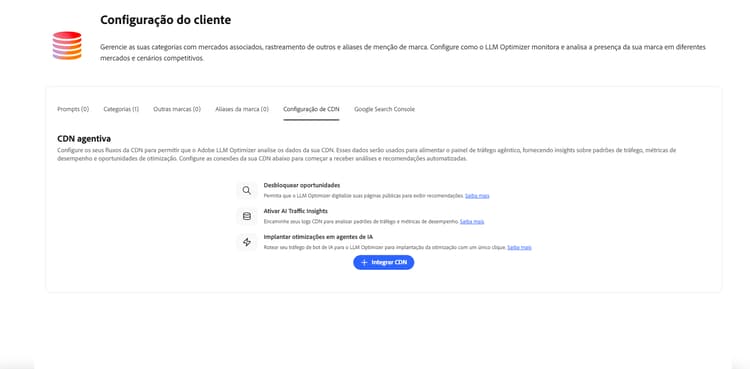Image resolution: width=750 pixels, height=369 pixels.
Task: Open the Google Search Console tab
Action: click(385, 109)
